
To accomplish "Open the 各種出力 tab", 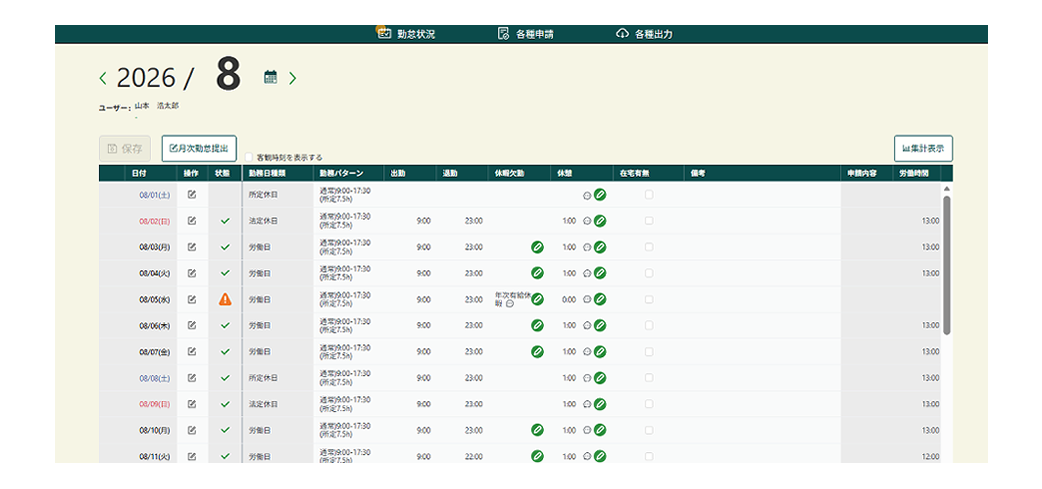I will (x=644, y=35).
